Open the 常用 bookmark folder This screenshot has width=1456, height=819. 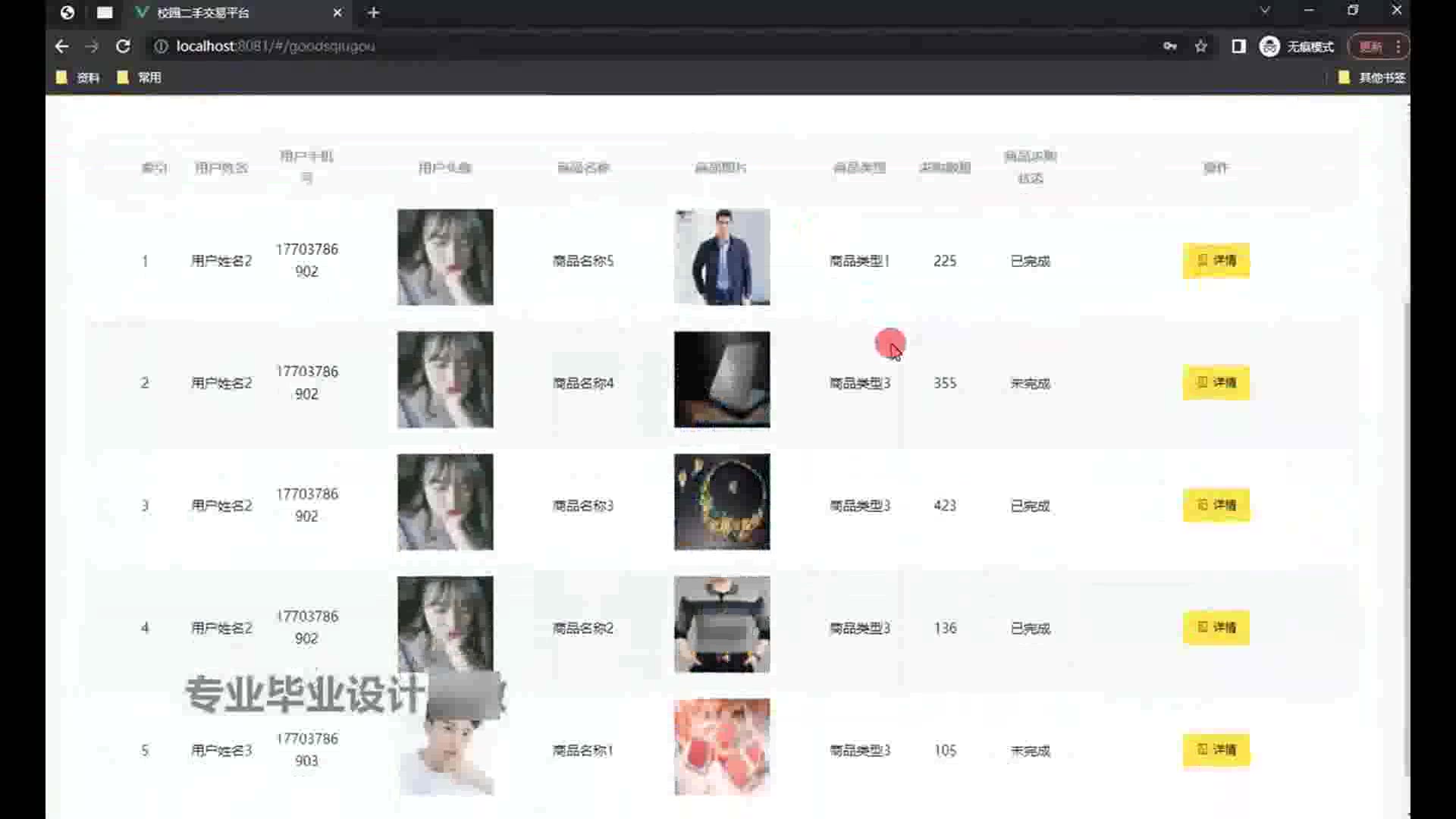point(140,77)
